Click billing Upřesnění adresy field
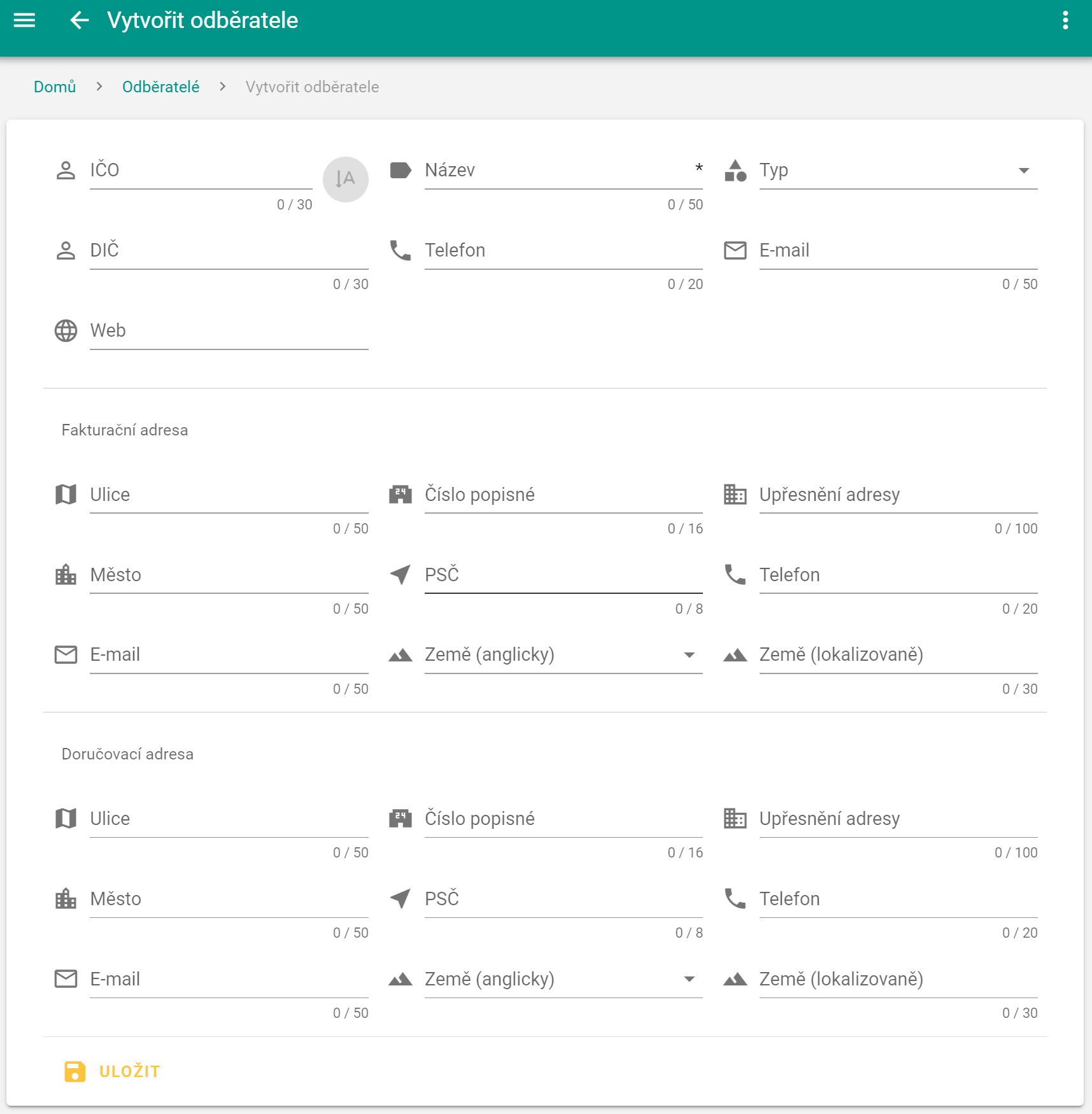The image size is (1092, 1114). (x=898, y=495)
